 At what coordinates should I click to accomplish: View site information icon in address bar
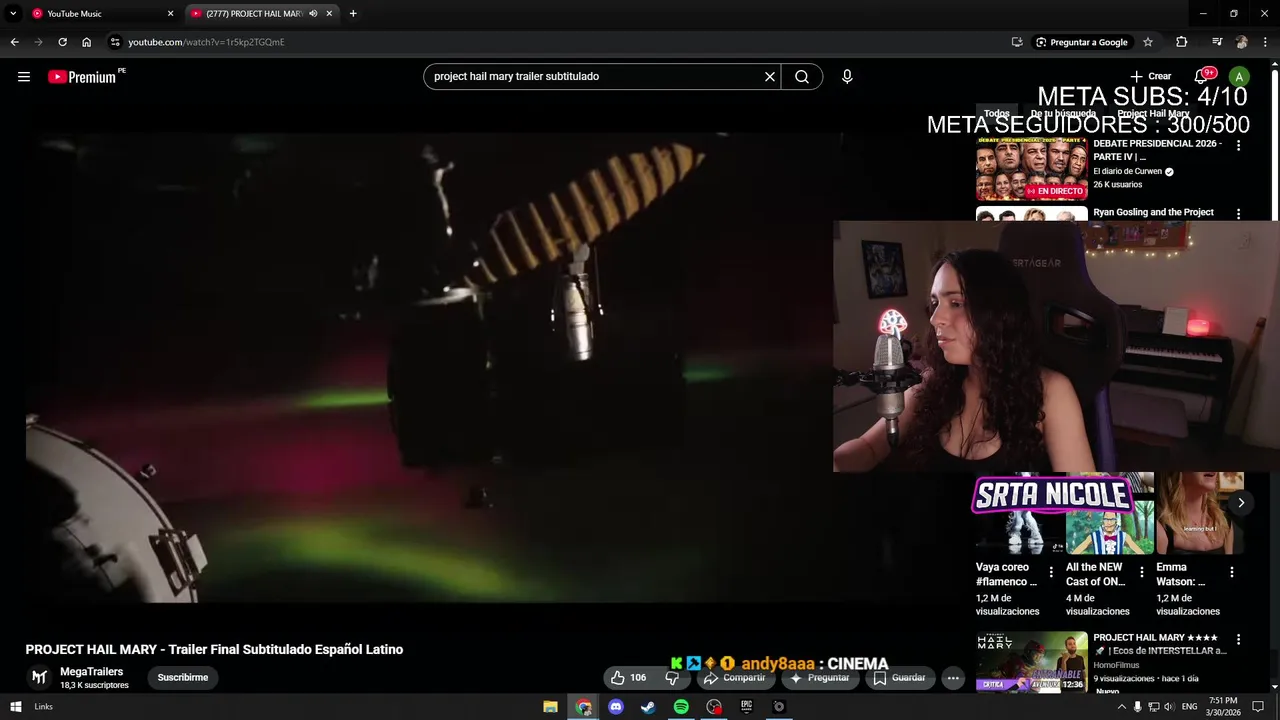pyautogui.click(x=115, y=42)
